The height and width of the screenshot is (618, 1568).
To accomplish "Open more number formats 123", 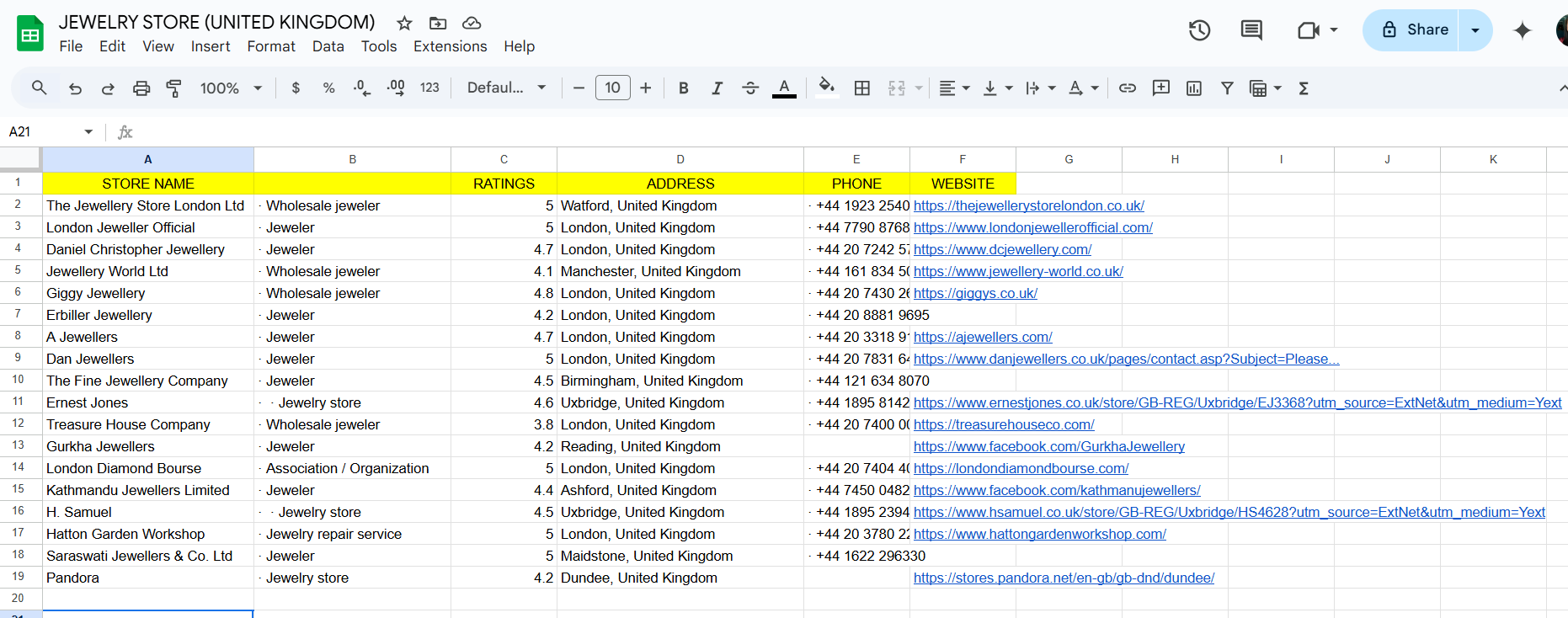I will tap(429, 88).
